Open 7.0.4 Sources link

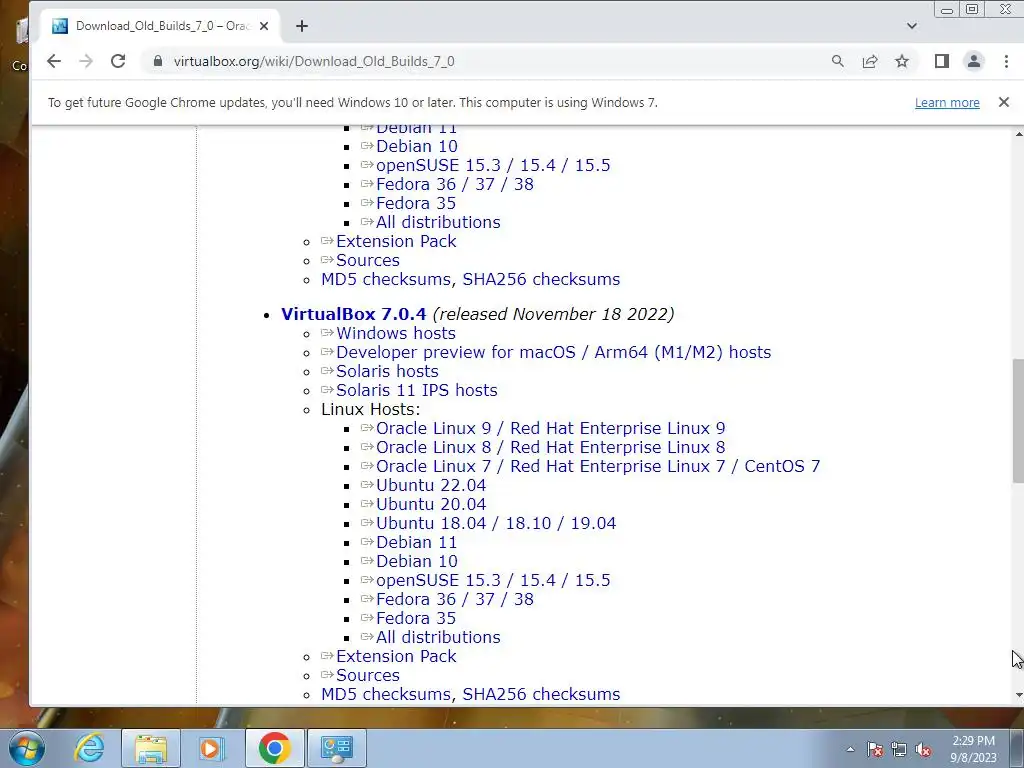click(x=368, y=675)
